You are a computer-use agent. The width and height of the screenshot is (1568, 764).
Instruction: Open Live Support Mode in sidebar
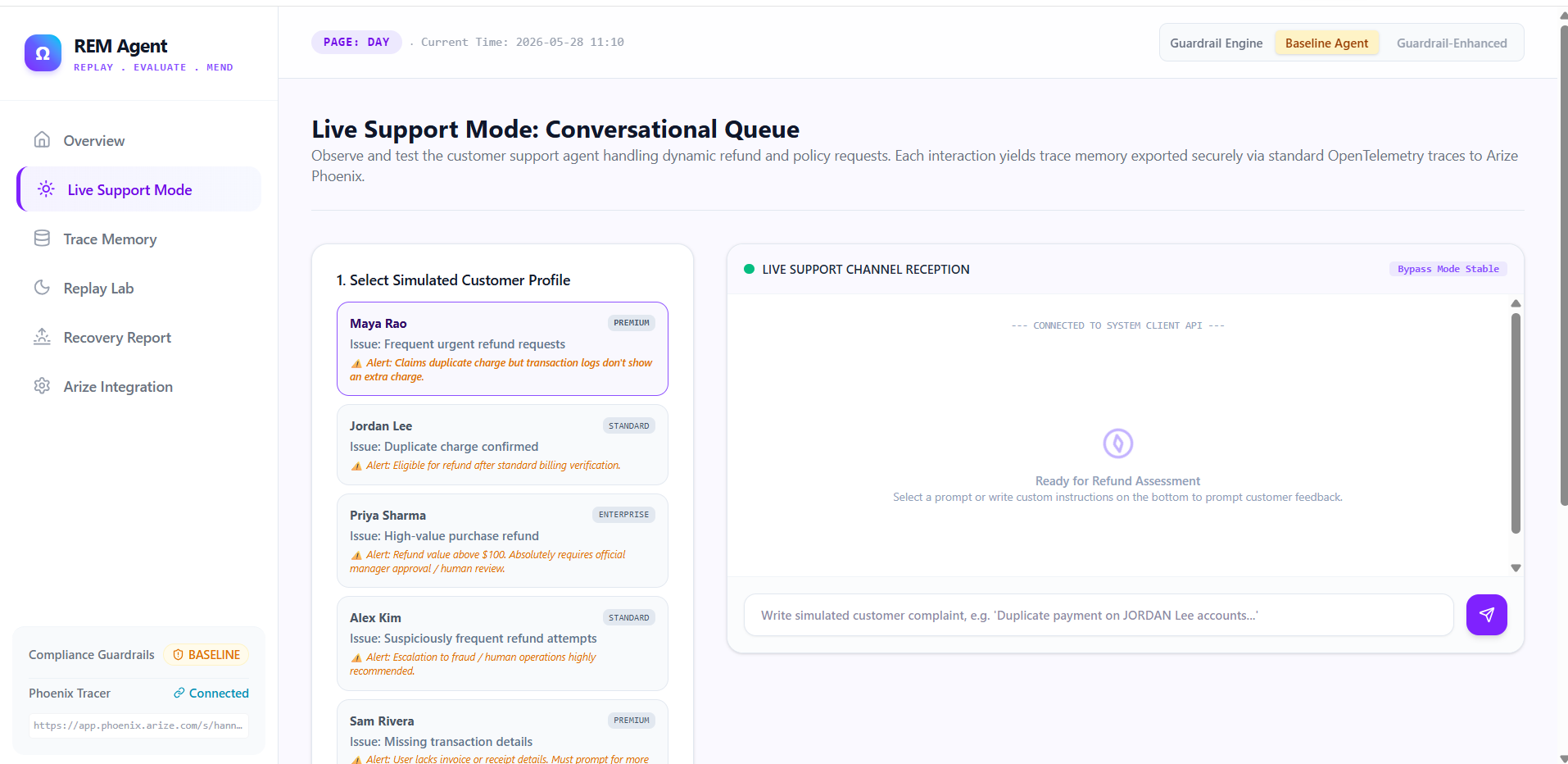138,189
